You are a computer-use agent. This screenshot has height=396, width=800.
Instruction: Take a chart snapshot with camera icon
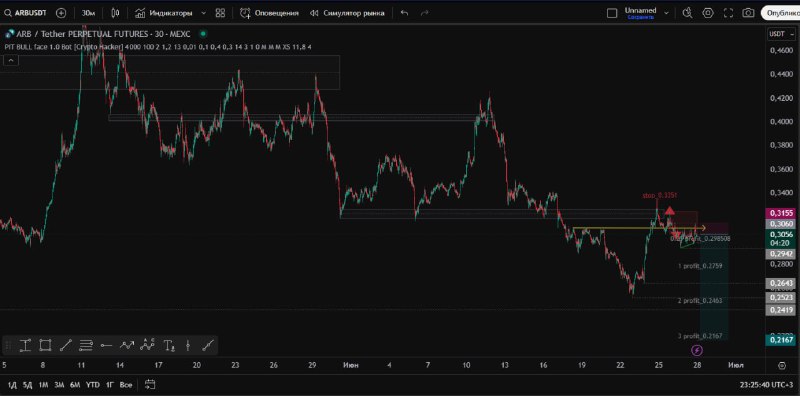point(748,13)
